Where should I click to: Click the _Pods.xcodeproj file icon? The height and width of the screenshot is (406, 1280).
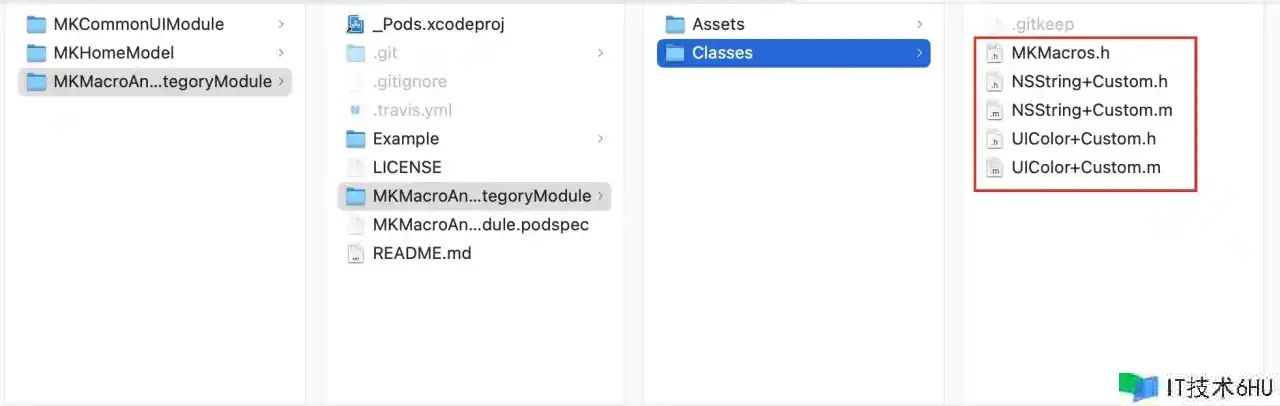(355, 24)
